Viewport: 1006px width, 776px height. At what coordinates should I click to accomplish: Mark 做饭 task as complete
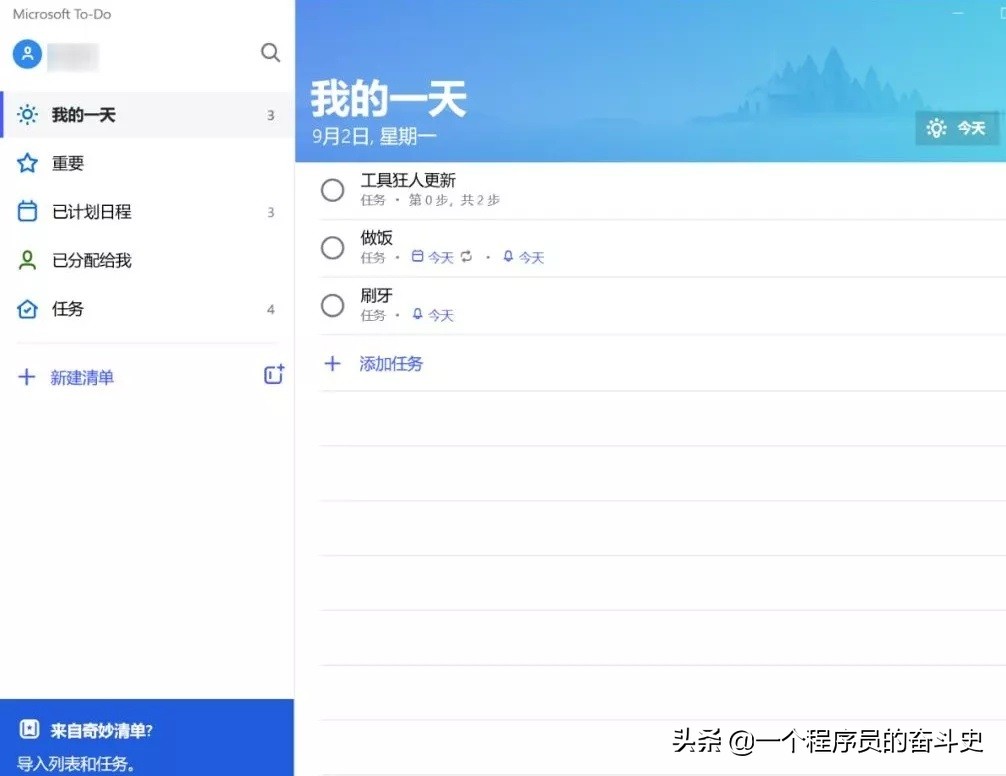[x=332, y=248]
